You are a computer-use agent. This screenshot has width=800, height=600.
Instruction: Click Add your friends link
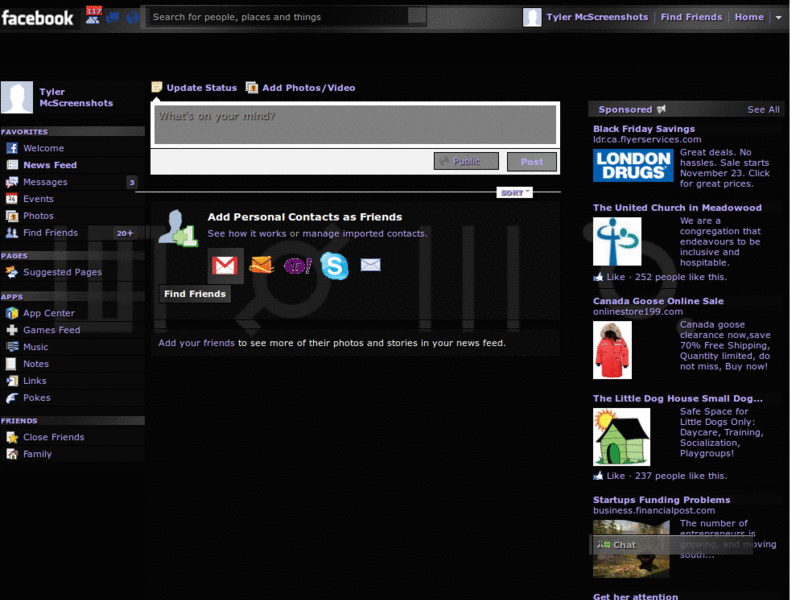[196, 343]
